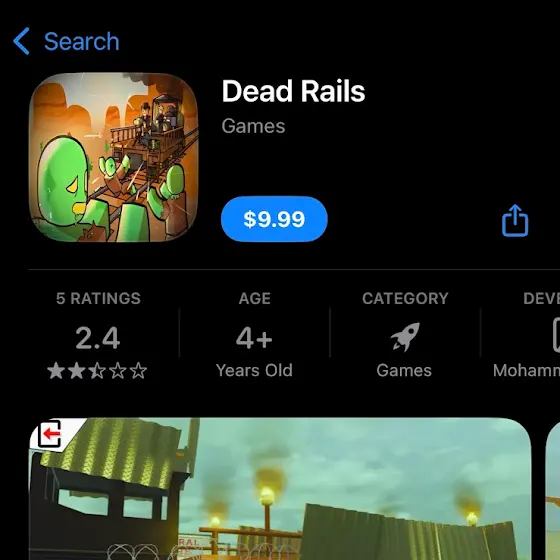Tap the Games subtitle under the title

[x=253, y=126]
